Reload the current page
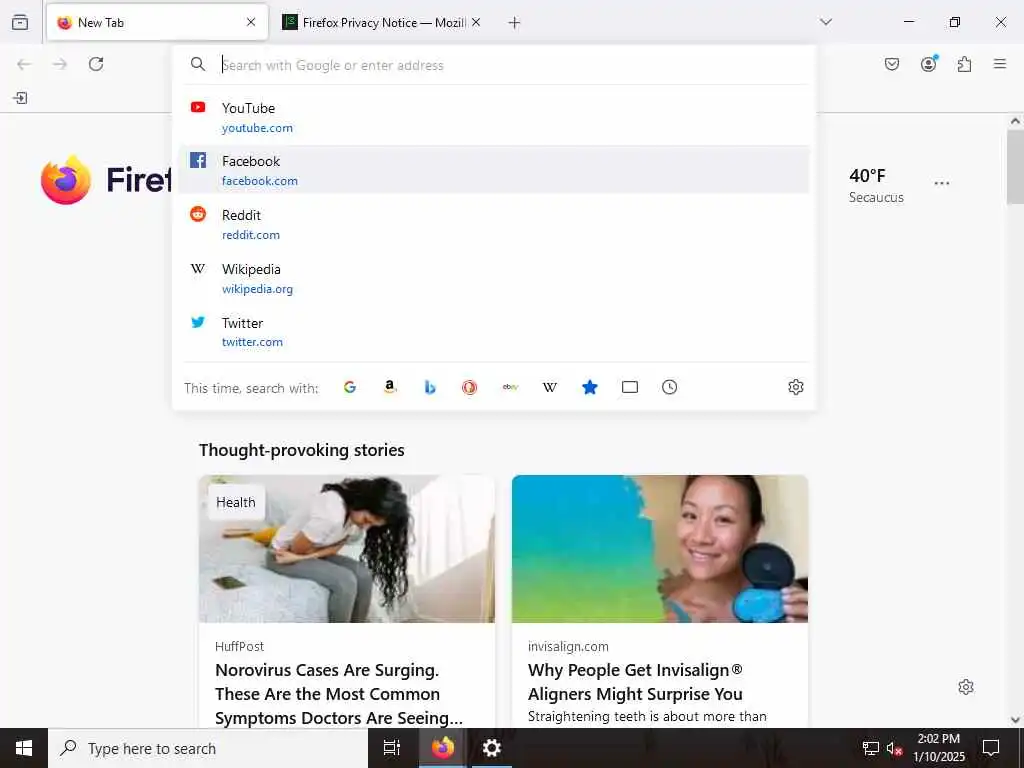 coord(96,64)
